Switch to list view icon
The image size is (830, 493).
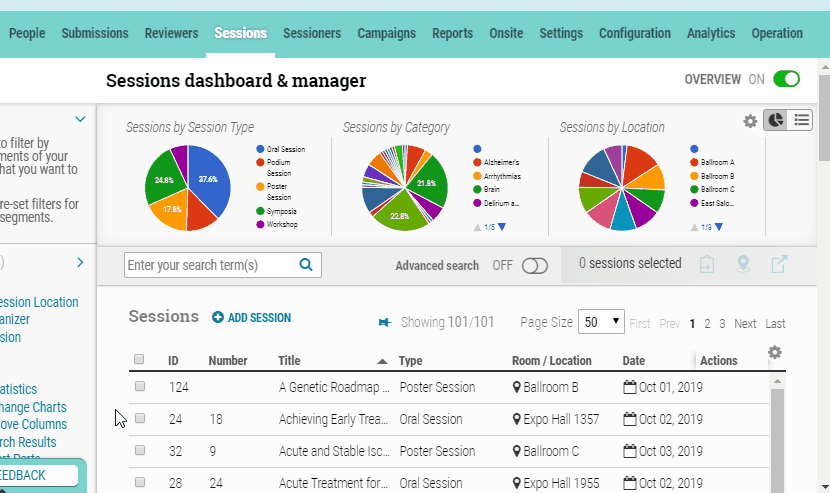[x=801, y=120]
